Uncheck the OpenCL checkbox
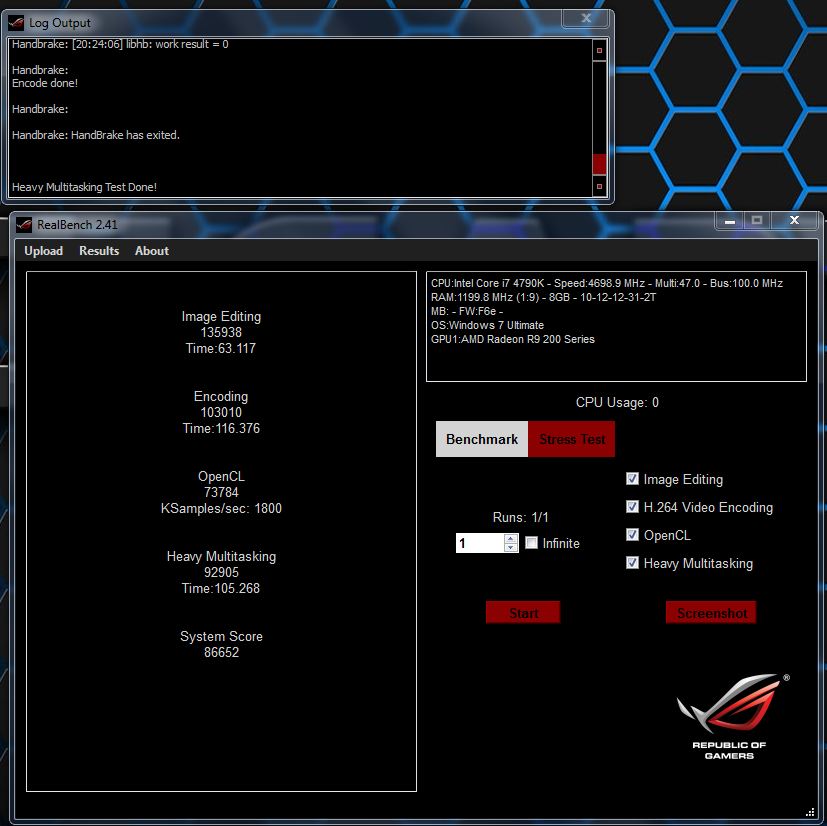The width and height of the screenshot is (827, 826). click(x=632, y=535)
